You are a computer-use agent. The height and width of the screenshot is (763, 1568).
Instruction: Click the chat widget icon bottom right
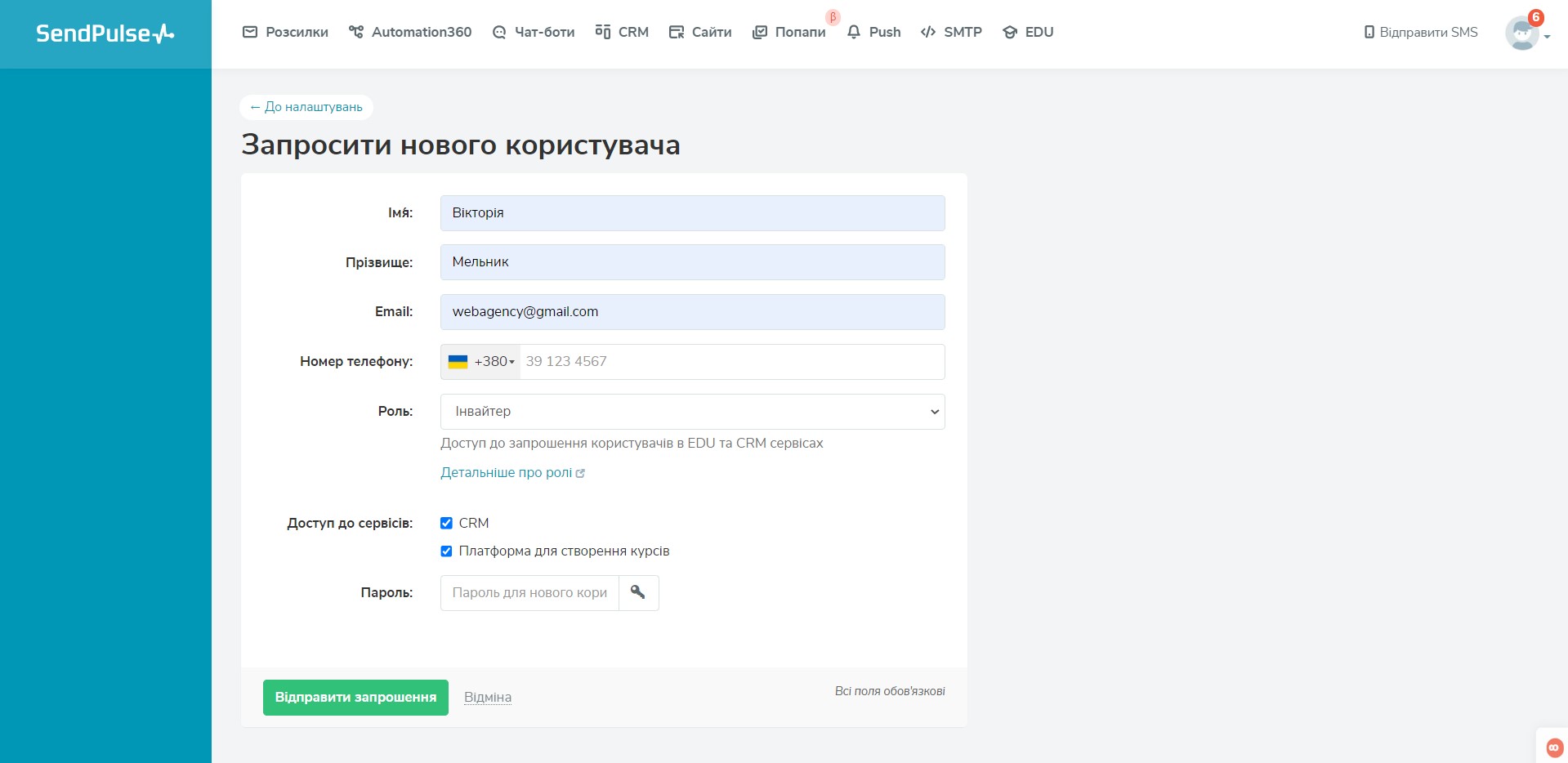point(1553,747)
